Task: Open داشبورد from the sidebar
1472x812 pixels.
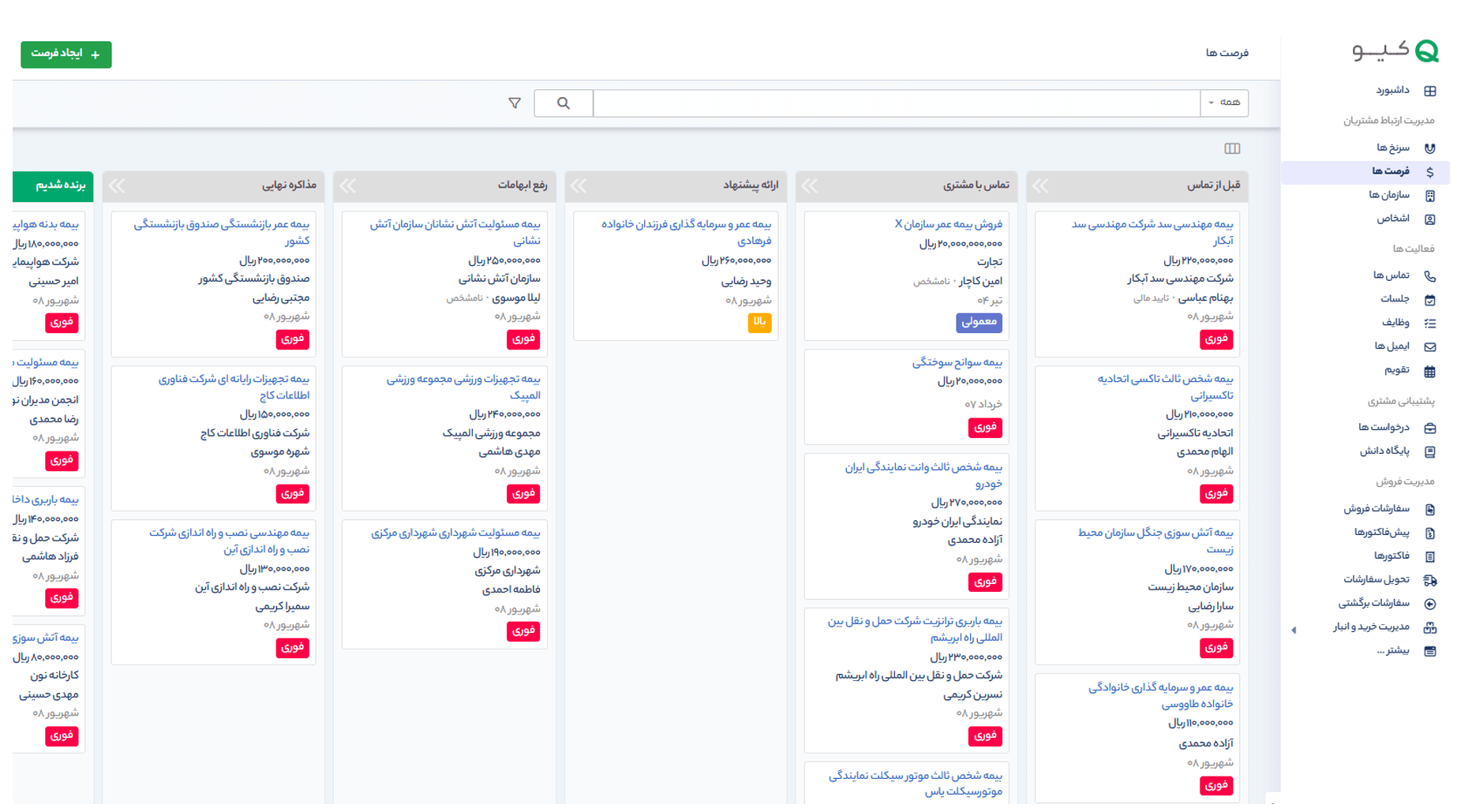Action: [1392, 91]
